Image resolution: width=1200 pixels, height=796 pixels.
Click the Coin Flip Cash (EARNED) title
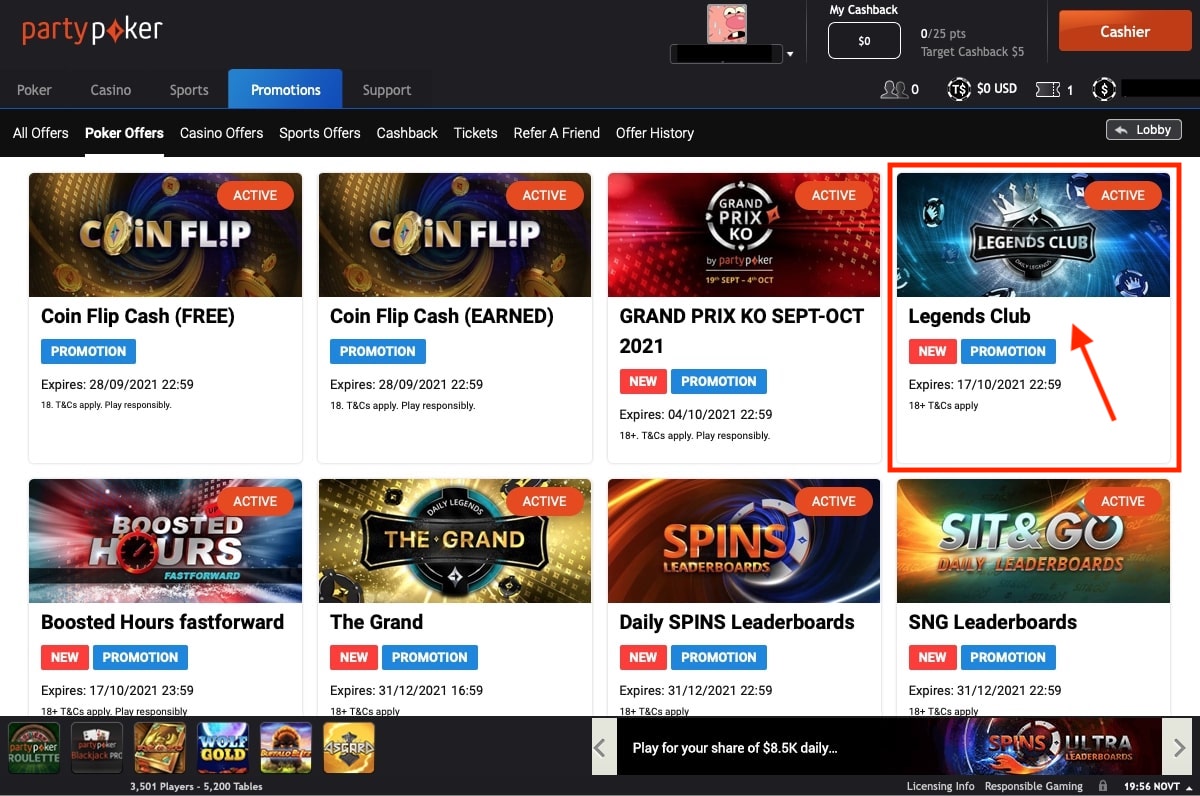(x=442, y=316)
